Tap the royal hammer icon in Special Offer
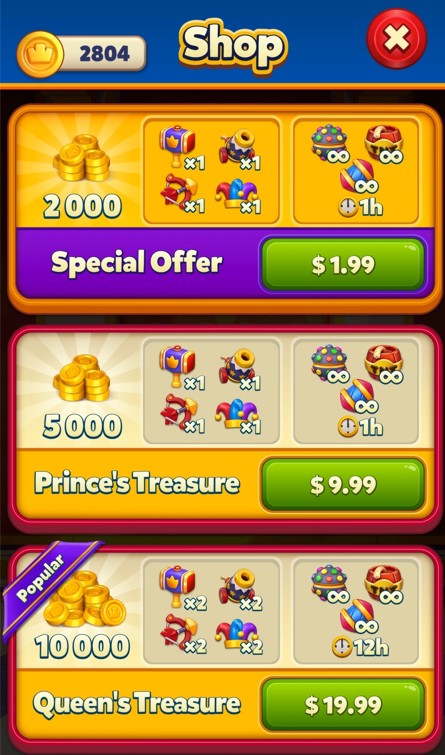Image resolution: width=445 pixels, height=755 pixels. tap(179, 144)
